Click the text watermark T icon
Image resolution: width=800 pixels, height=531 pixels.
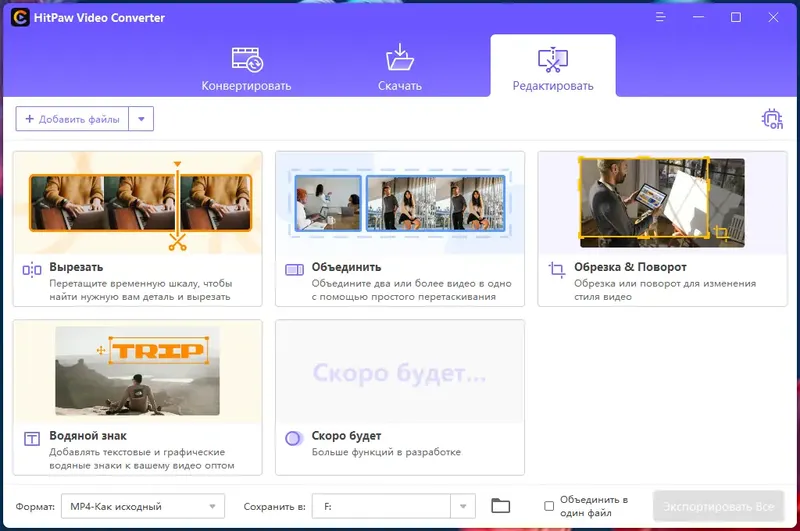tap(32, 439)
